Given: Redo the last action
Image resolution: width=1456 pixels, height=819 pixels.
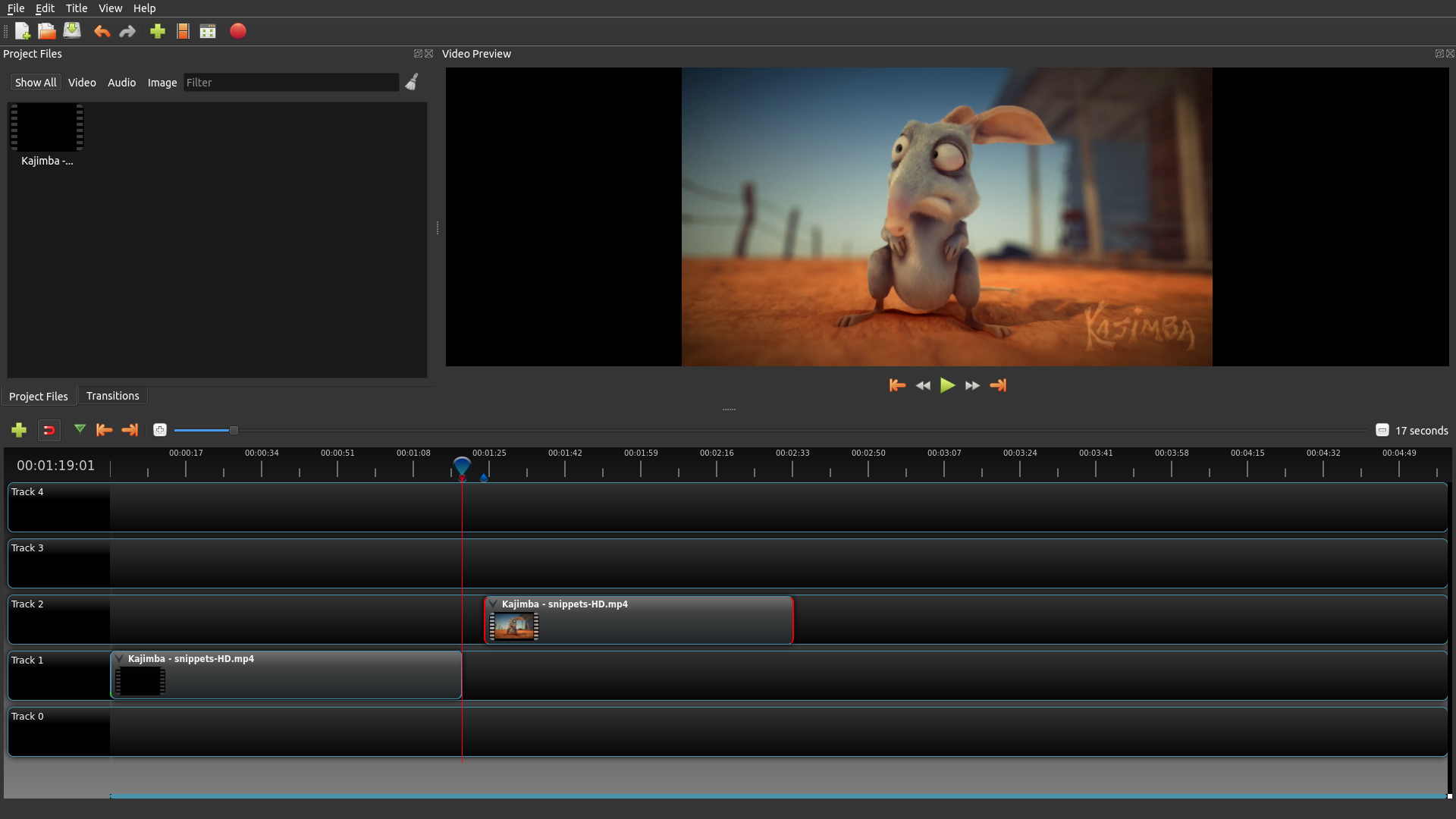Looking at the screenshot, I should coord(127,31).
